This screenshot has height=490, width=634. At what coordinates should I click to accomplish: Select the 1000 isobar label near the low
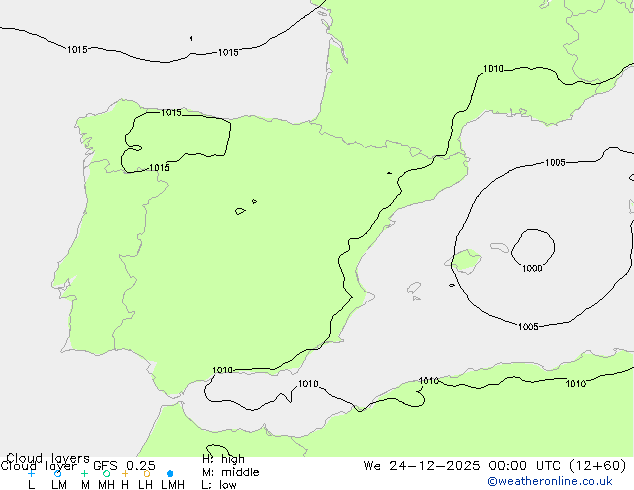pyautogui.click(x=532, y=268)
